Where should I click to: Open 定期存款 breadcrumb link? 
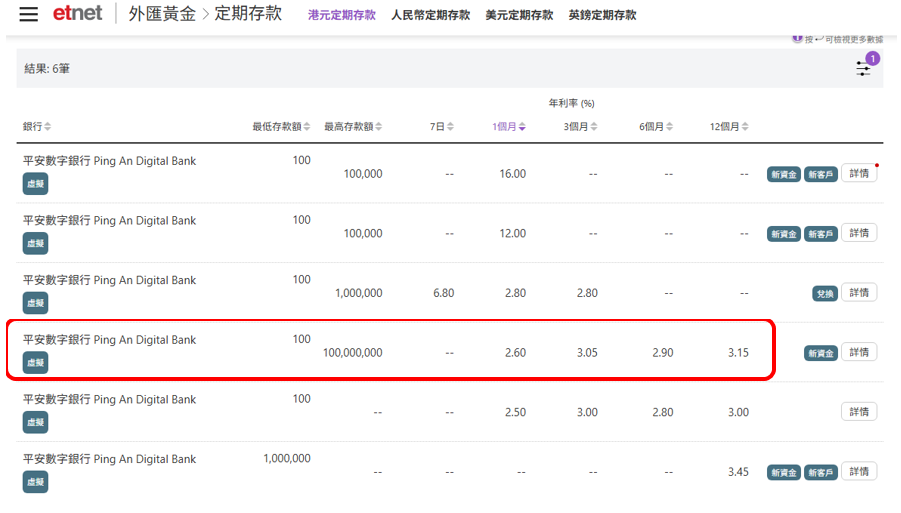[248, 14]
